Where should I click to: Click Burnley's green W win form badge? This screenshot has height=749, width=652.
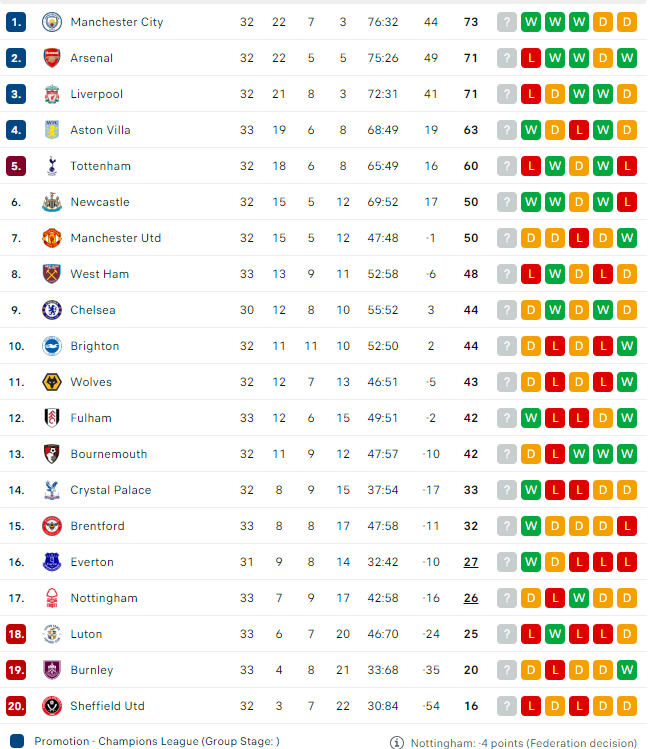point(627,670)
